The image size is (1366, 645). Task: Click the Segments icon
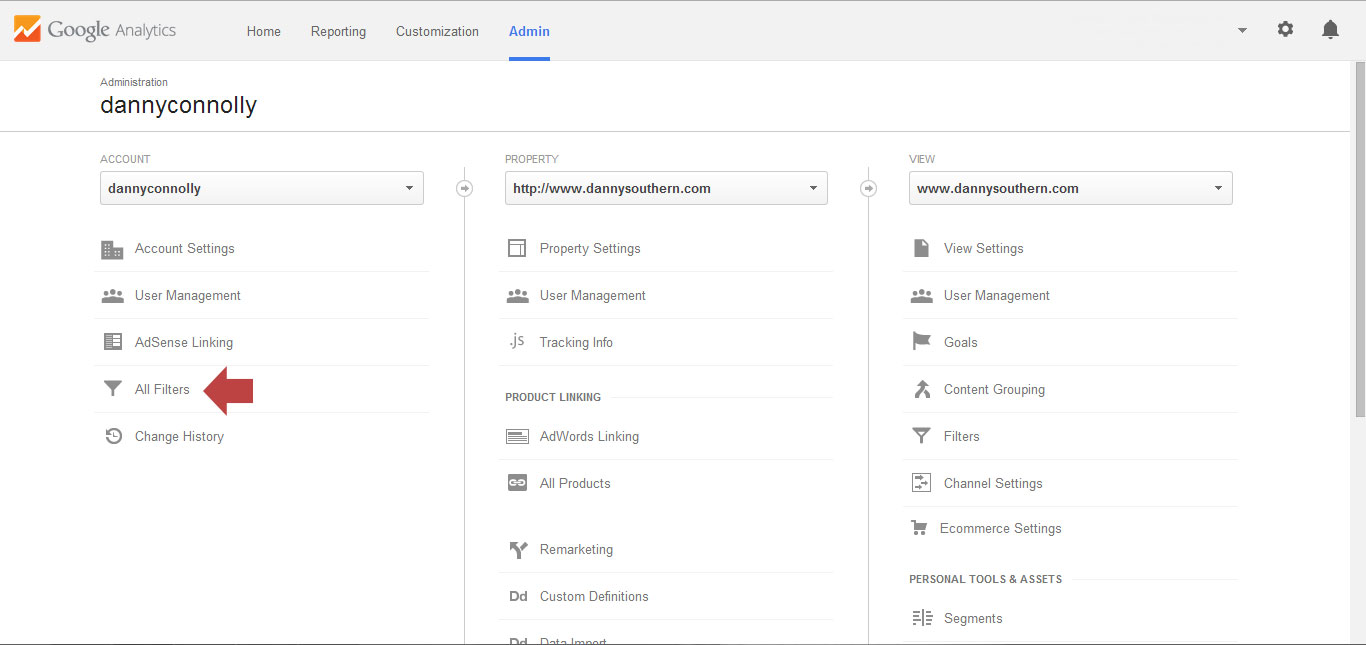(922, 619)
